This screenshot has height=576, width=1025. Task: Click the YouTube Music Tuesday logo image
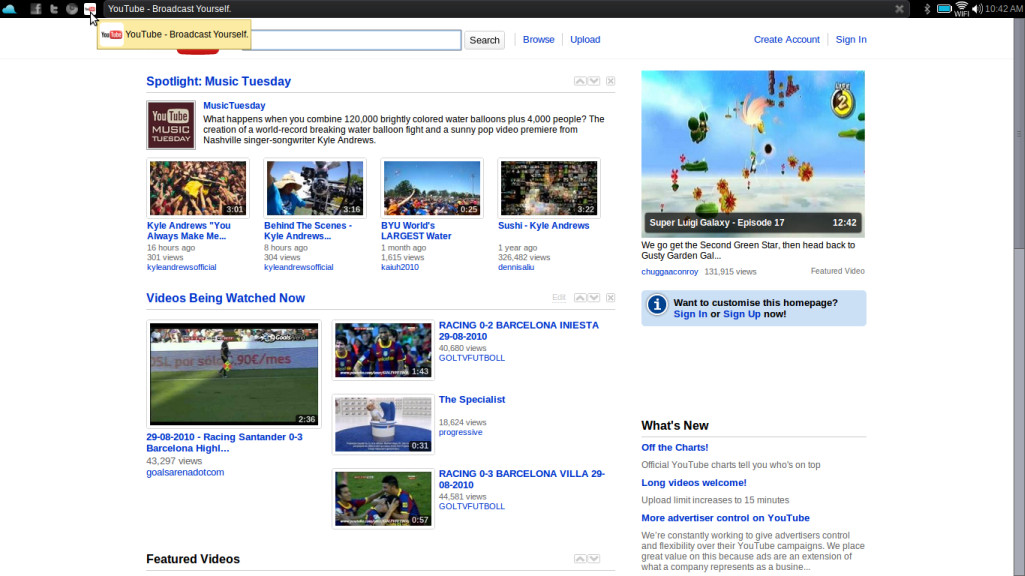pos(171,125)
